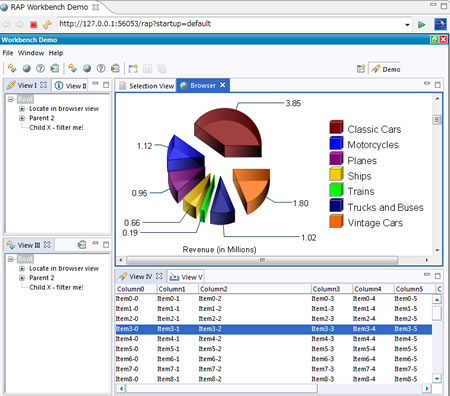
Task: Click the yellow refresh page icon
Action: pyautogui.click(x=47, y=24)
